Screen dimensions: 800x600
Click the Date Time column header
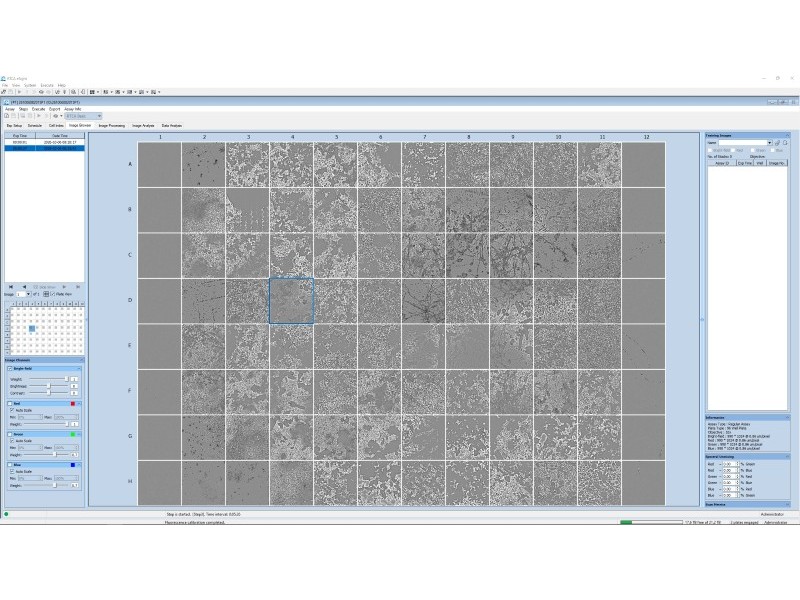[x=60, y=136]
